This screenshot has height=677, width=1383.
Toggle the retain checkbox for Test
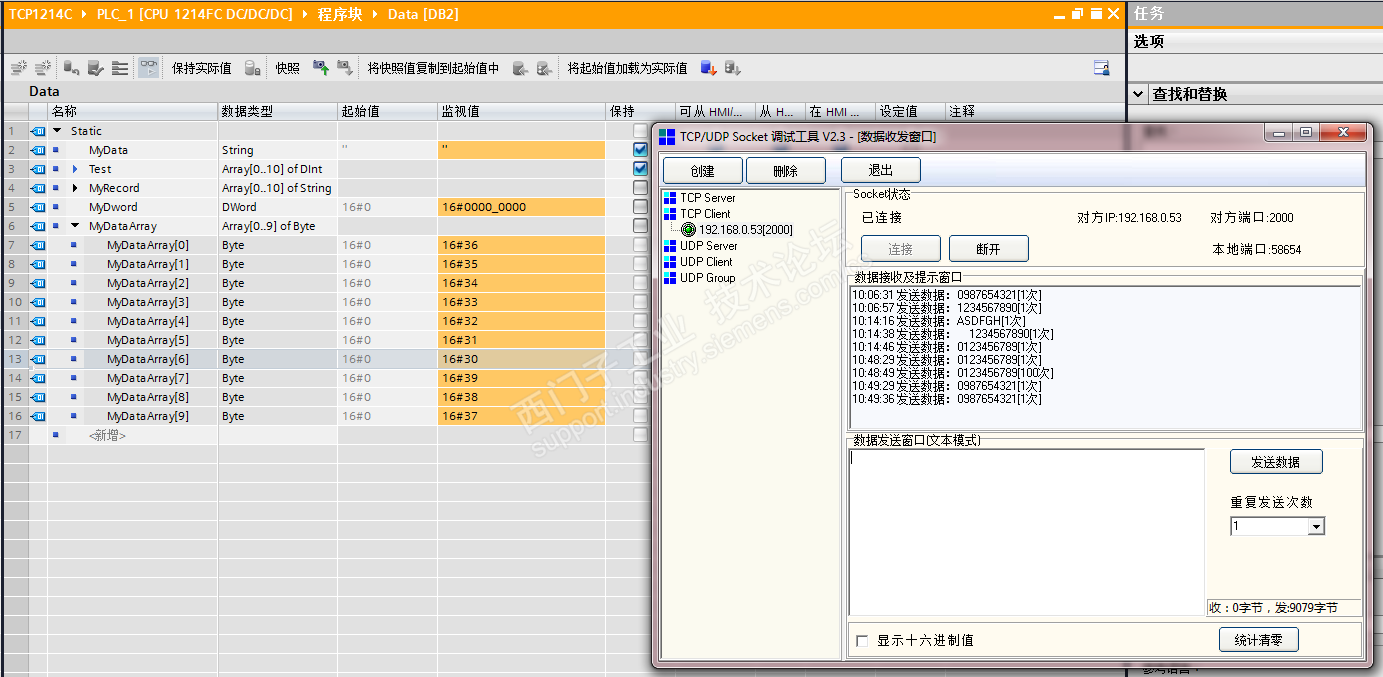640,169
